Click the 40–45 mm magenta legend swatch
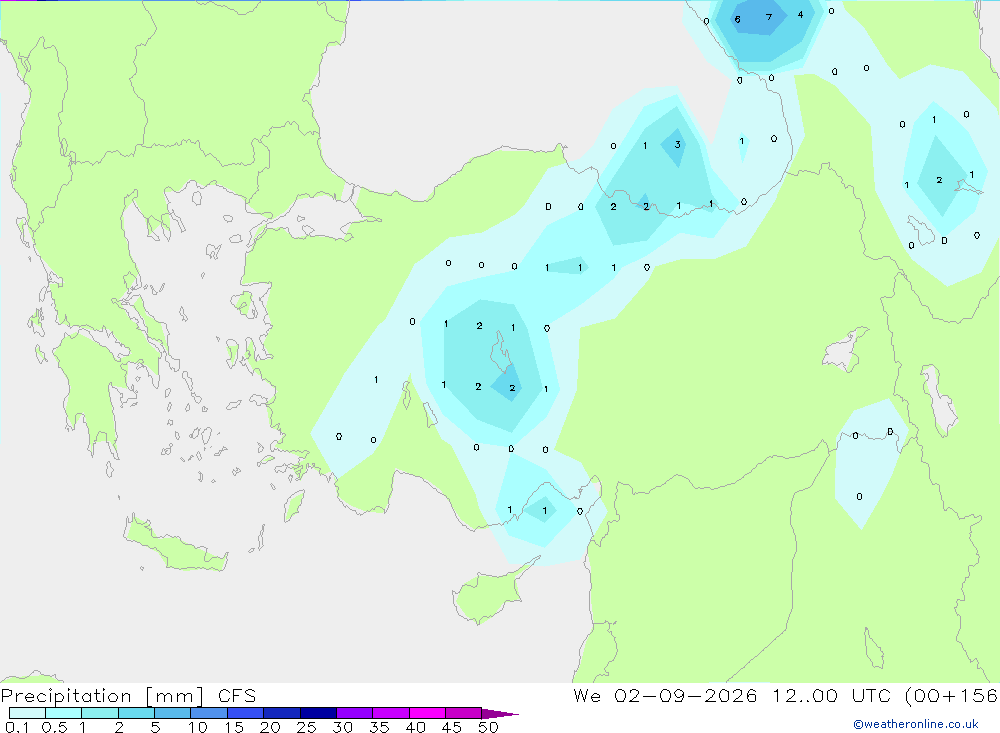 click(x=427, y=713)
